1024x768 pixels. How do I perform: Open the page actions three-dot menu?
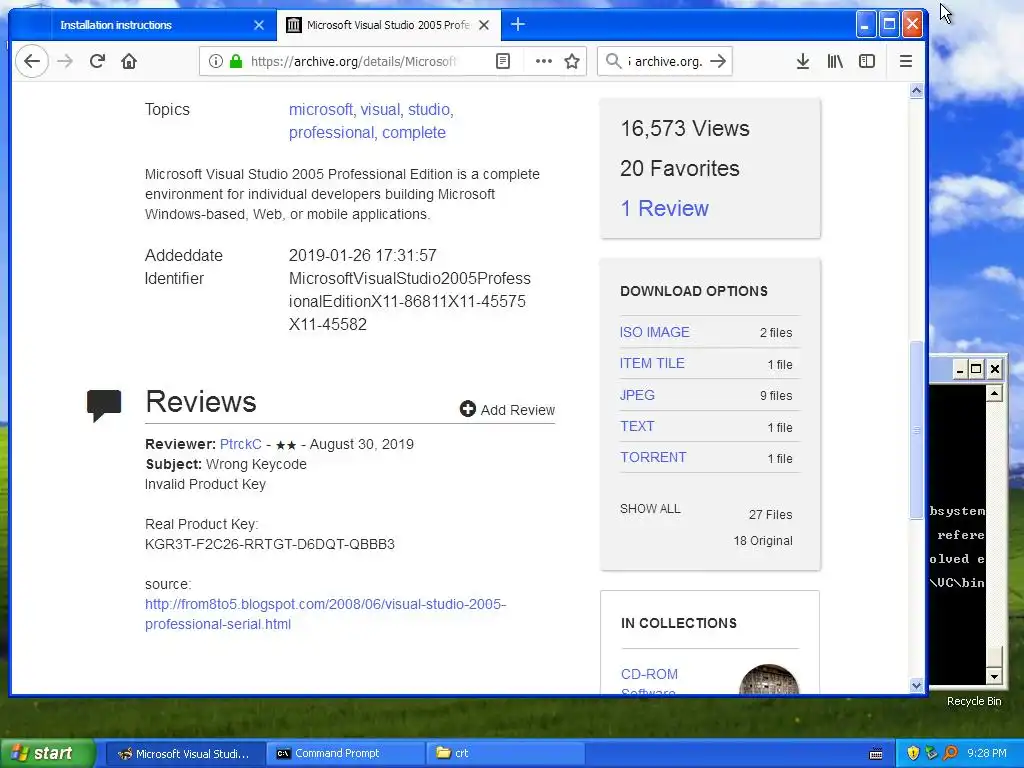coord(543,61)
